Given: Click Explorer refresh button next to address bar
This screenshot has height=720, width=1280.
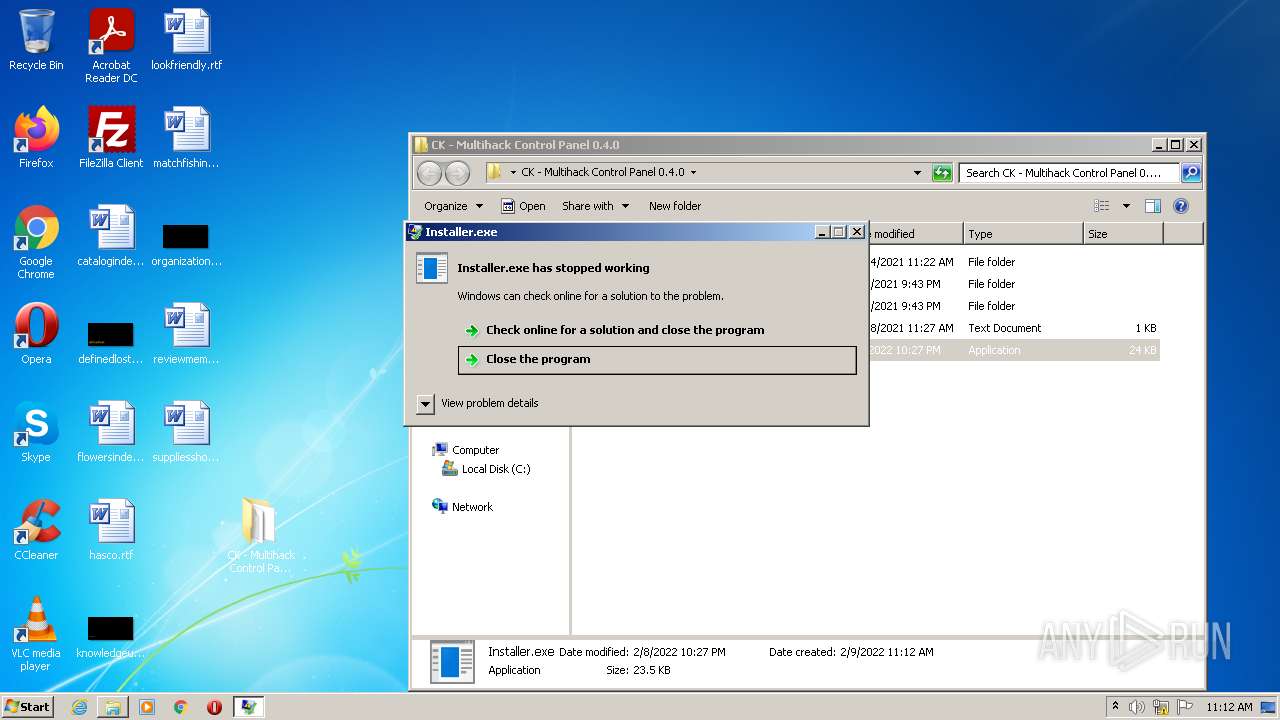Looking at the screenshot, I should pos(942,173).
